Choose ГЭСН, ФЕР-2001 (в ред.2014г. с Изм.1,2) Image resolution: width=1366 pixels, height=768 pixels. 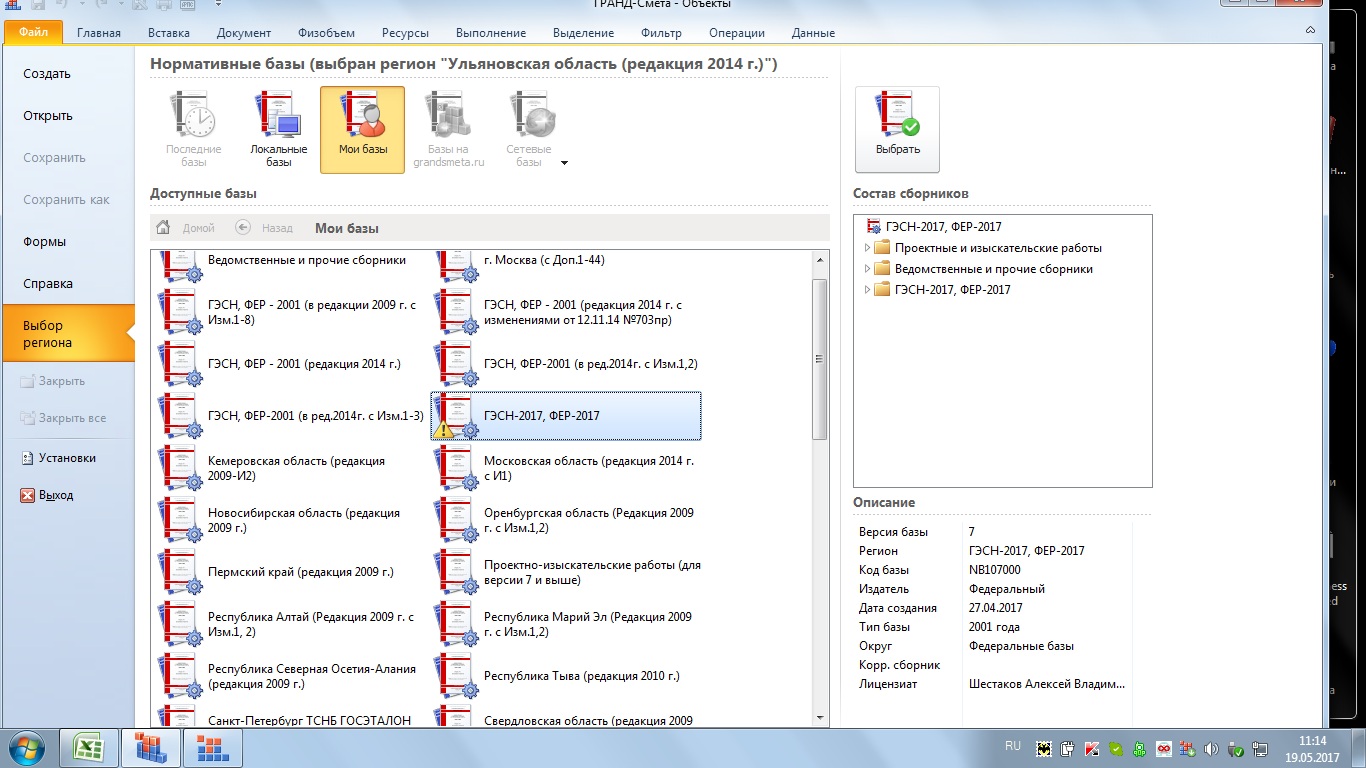(566, 364)
